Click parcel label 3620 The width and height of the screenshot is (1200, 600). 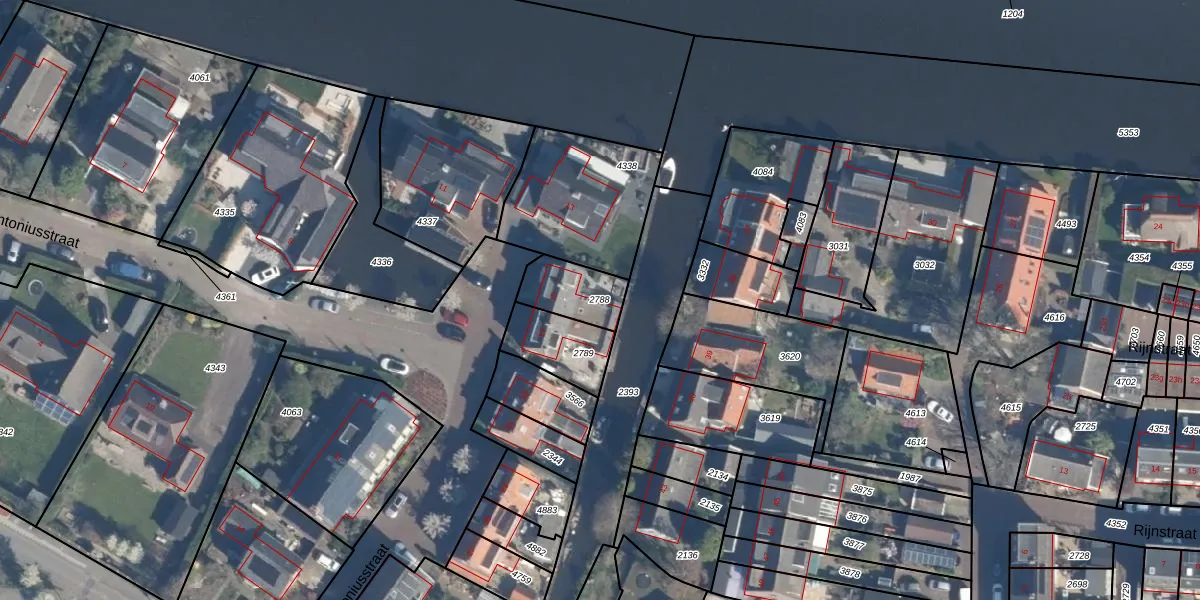click(x=790, y=357)
